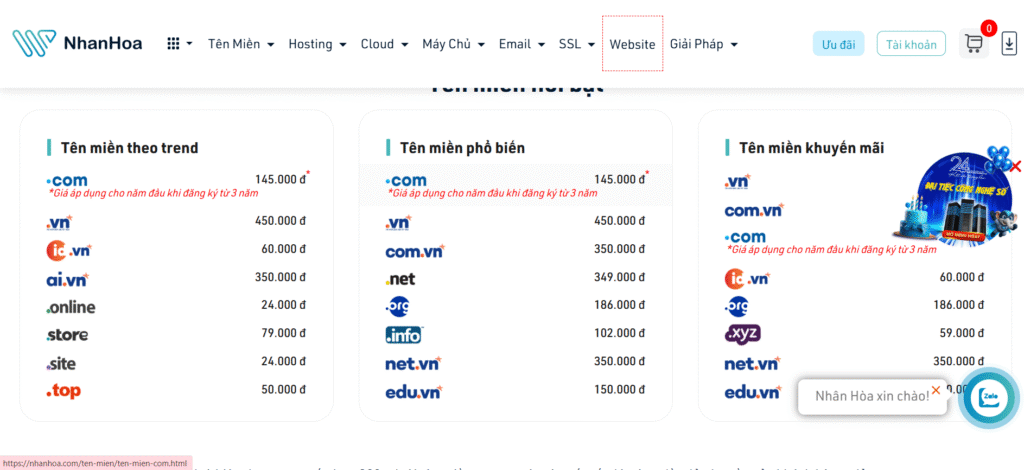
Task: Click the download icon in header
Action: pyautogui.click(x=1008, y=43)
